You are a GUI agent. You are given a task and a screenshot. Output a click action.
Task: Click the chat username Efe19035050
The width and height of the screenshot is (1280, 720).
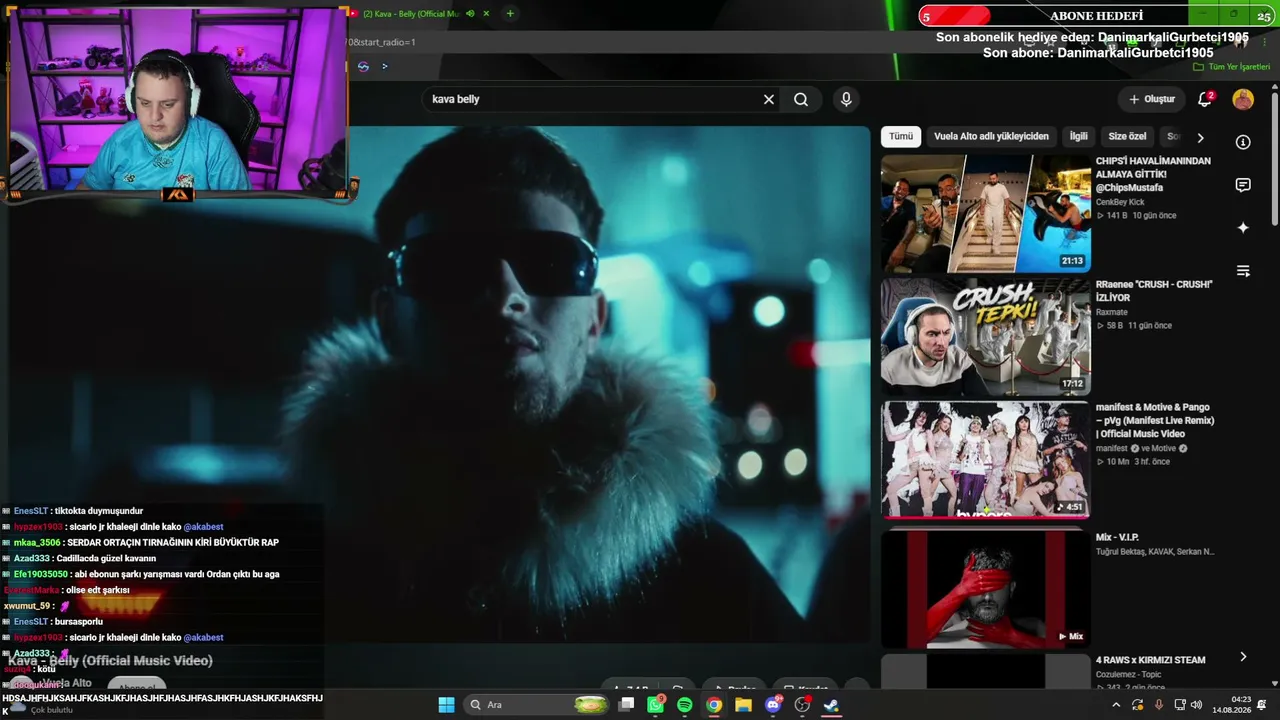coord(41,575)
